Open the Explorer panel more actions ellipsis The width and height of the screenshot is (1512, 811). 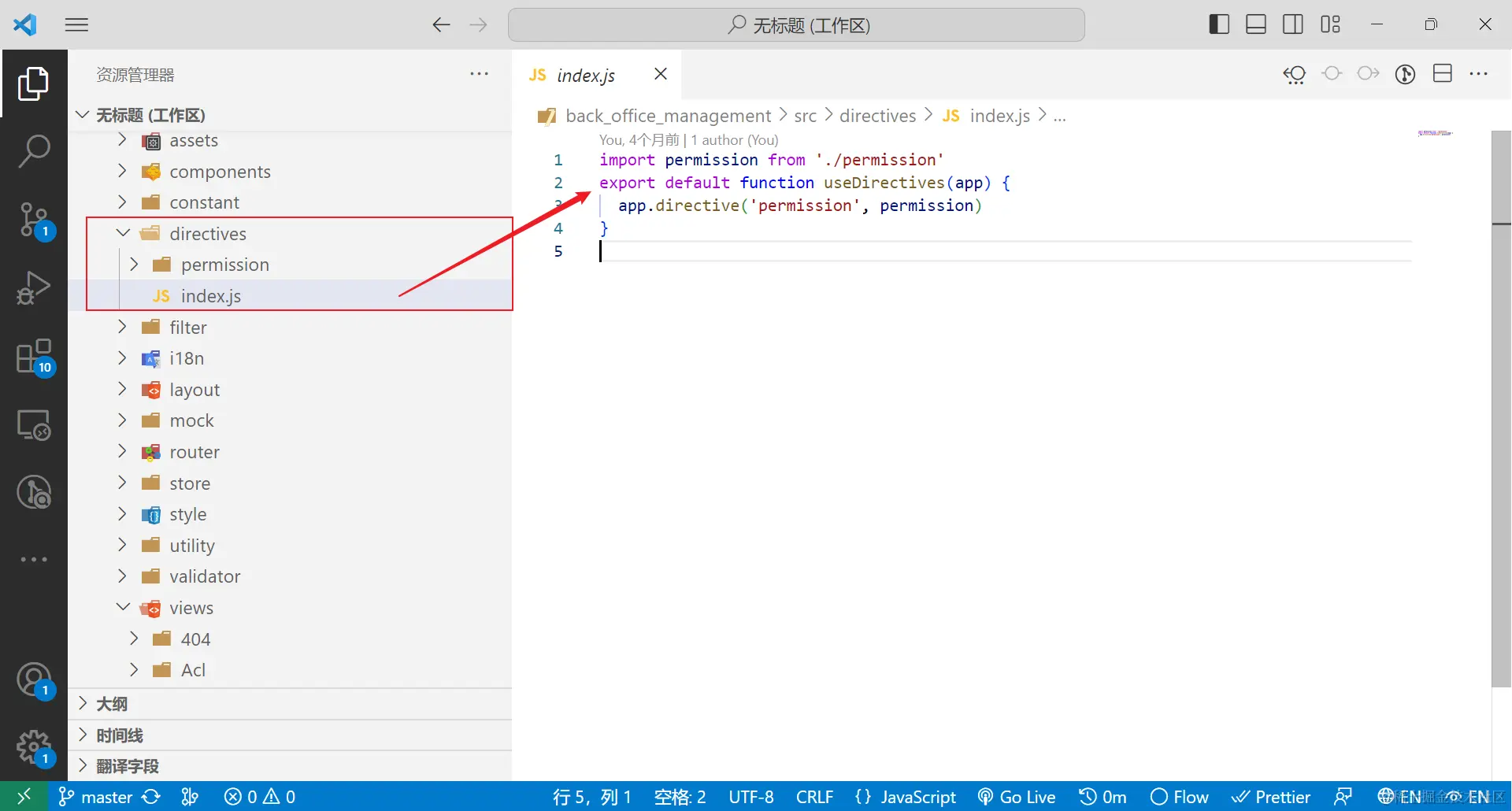479,74
